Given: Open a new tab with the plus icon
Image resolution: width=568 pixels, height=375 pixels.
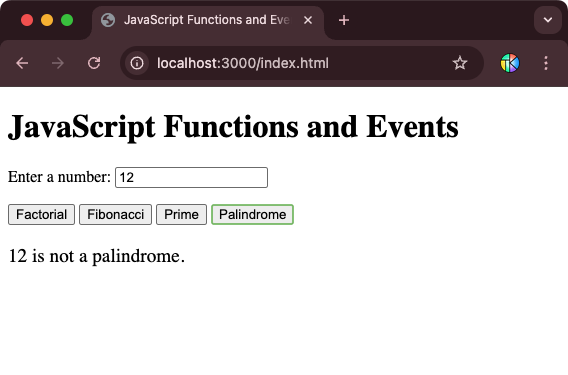Looking at the screenshot, I should (343, 20).
